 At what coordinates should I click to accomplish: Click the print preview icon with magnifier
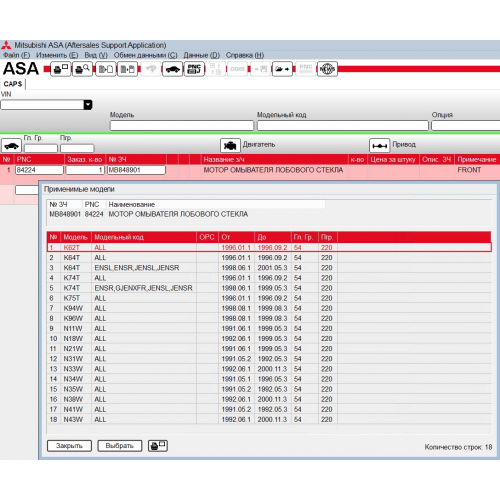click(82, 69)
